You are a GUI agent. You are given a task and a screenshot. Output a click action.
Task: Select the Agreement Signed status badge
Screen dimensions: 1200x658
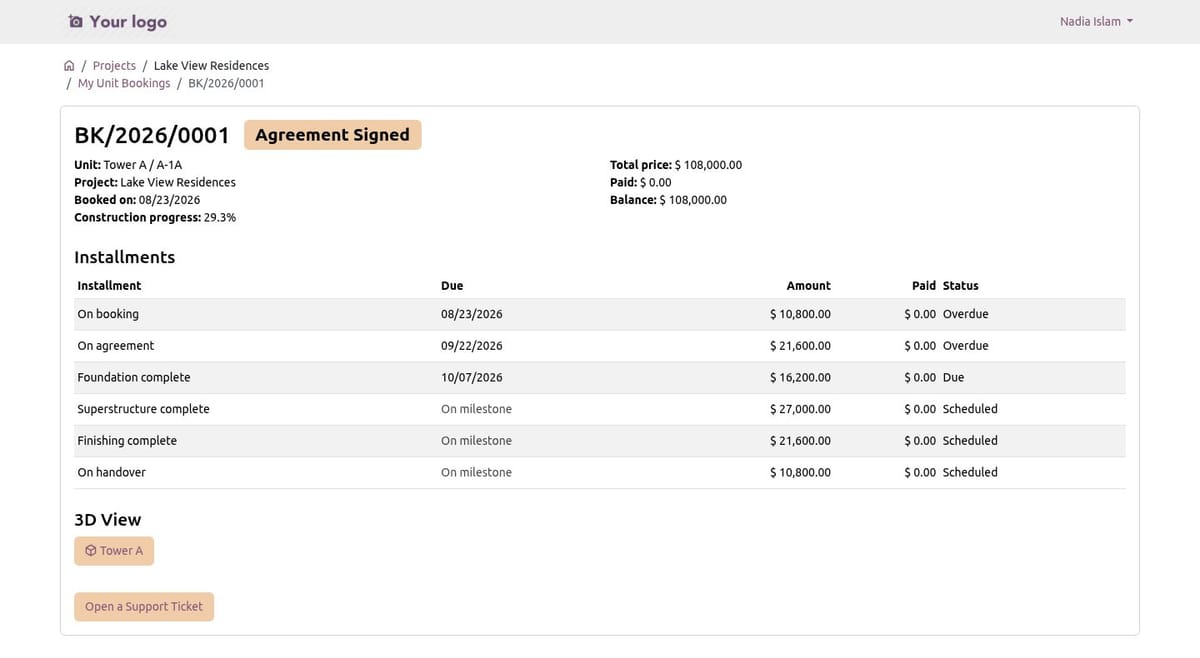(x=333, y=135)
